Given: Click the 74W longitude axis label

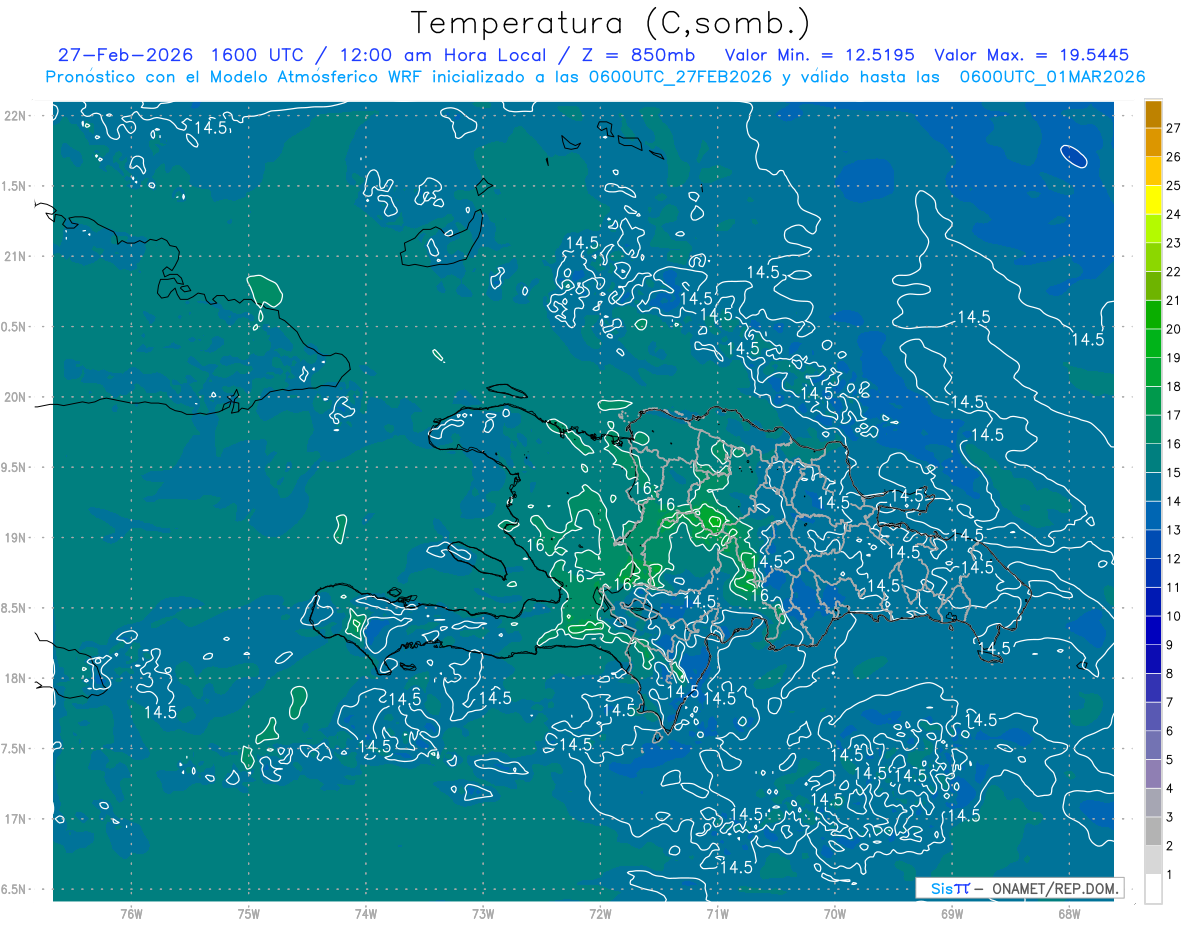Looking at the screenshot, I should click(366, 914).
